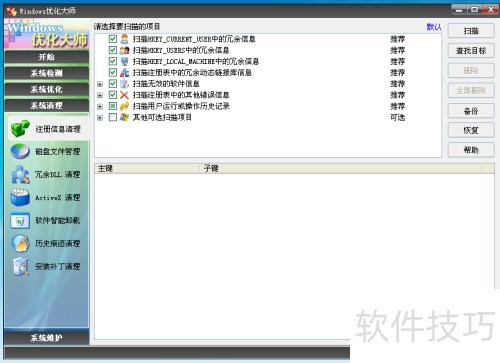Click the 扫描 button
This screenshot has width=500, height=363.
tap(471, 31)
